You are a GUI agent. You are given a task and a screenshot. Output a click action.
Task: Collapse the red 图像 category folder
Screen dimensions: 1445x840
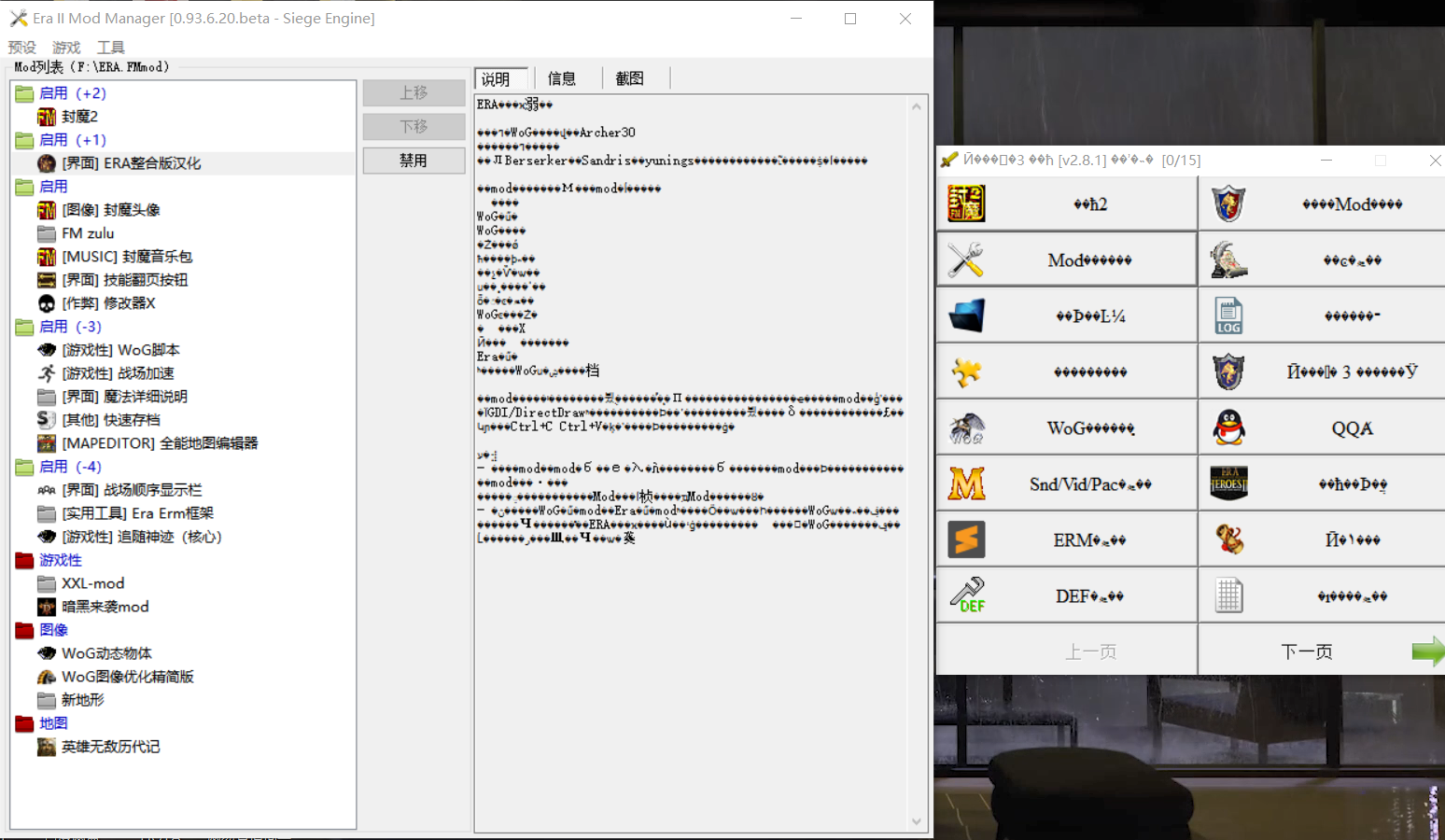coord(24,630)
